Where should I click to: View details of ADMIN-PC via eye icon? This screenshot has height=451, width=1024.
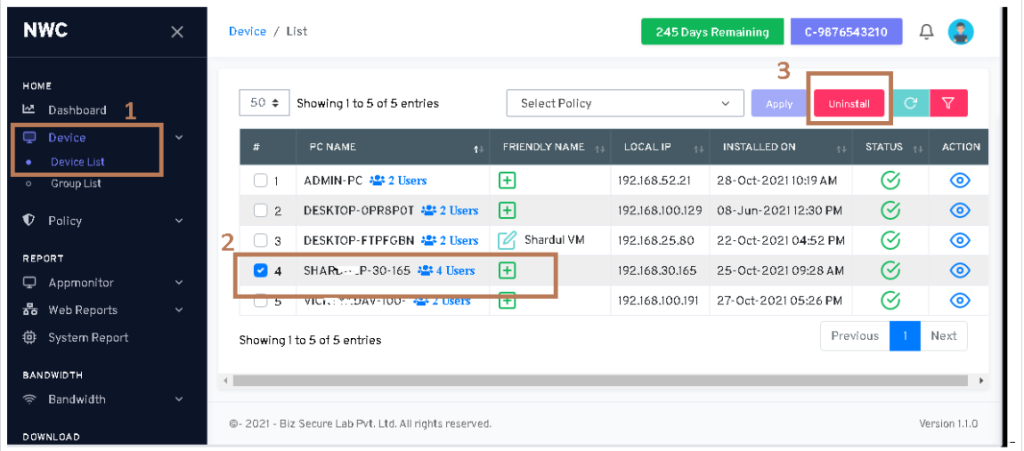coord(960,181)
